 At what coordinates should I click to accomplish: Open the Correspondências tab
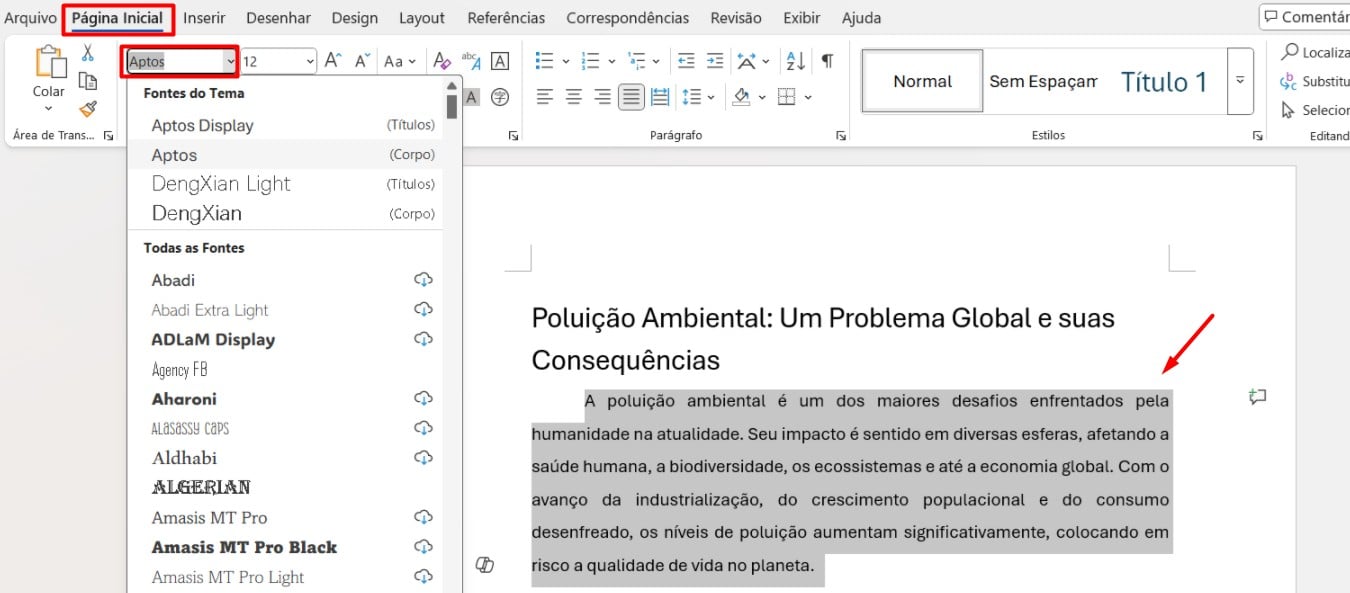pyautogui.click(x=628, y=18)
